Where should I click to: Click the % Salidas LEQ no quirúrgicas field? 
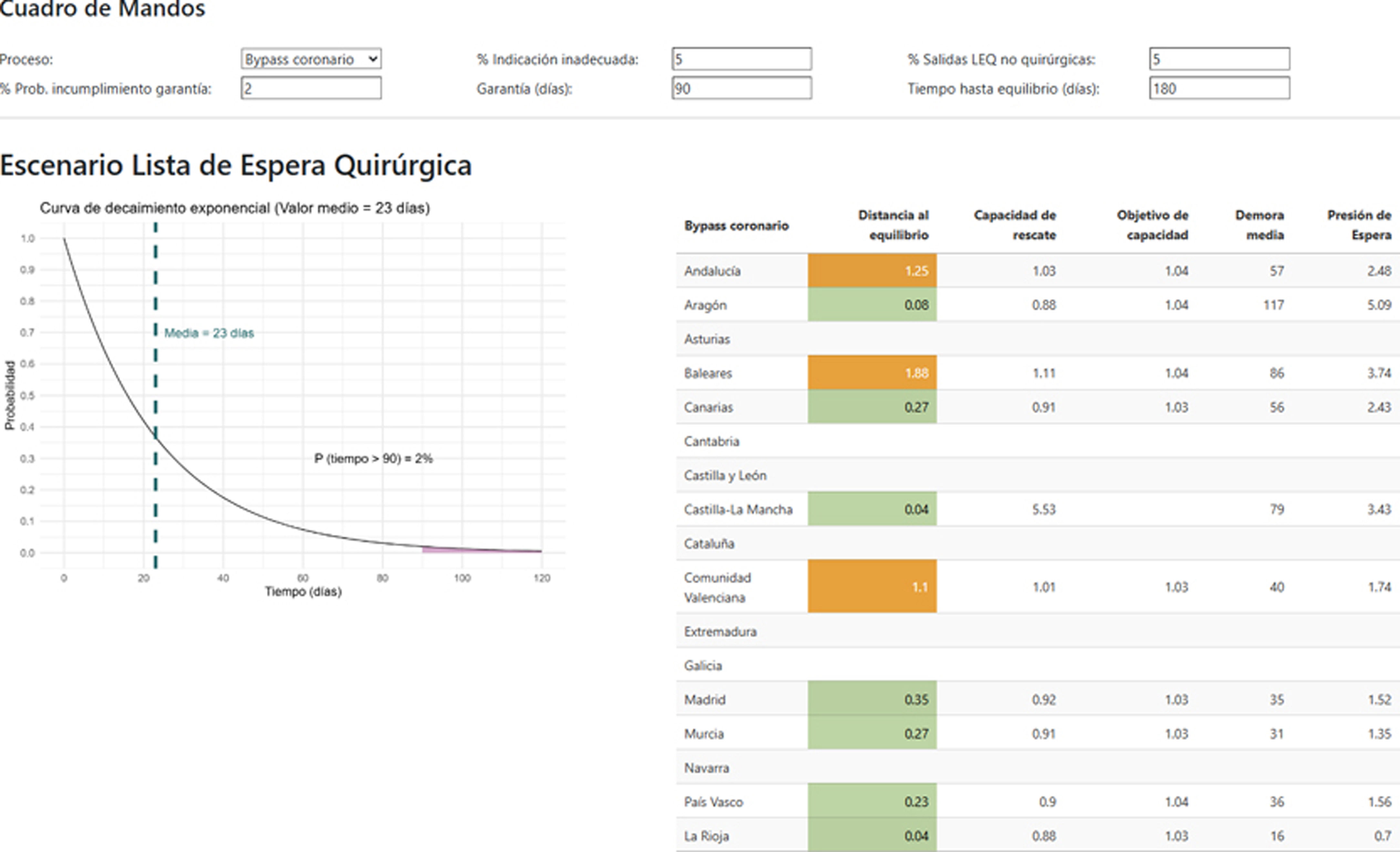coord(1219,59)
